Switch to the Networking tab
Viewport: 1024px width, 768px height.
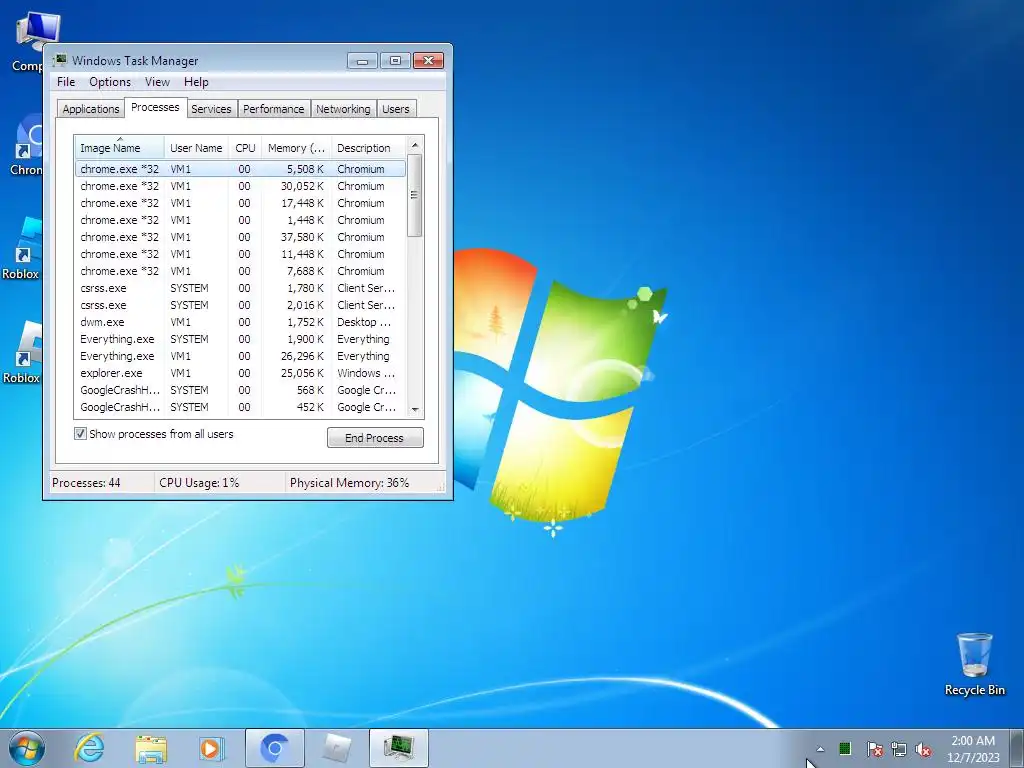point(343,109)
